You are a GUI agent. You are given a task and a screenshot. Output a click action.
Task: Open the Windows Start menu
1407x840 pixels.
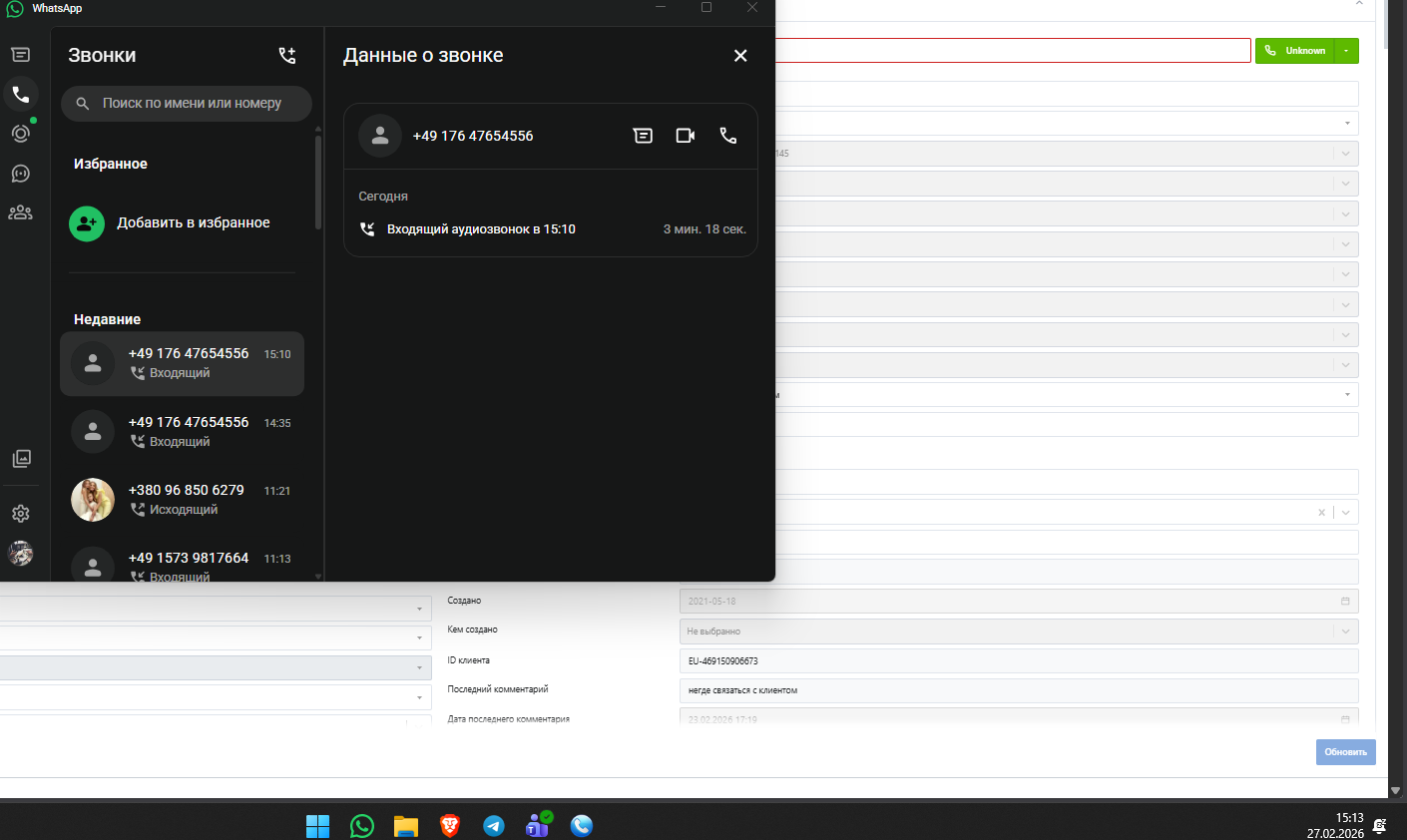[x=317, y=826]
